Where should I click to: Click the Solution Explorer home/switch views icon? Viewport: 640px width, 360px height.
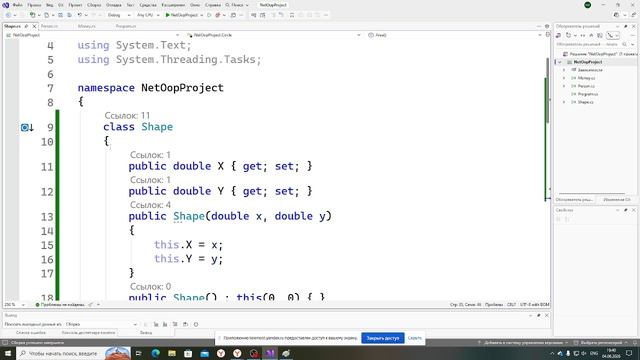point(559,36)
